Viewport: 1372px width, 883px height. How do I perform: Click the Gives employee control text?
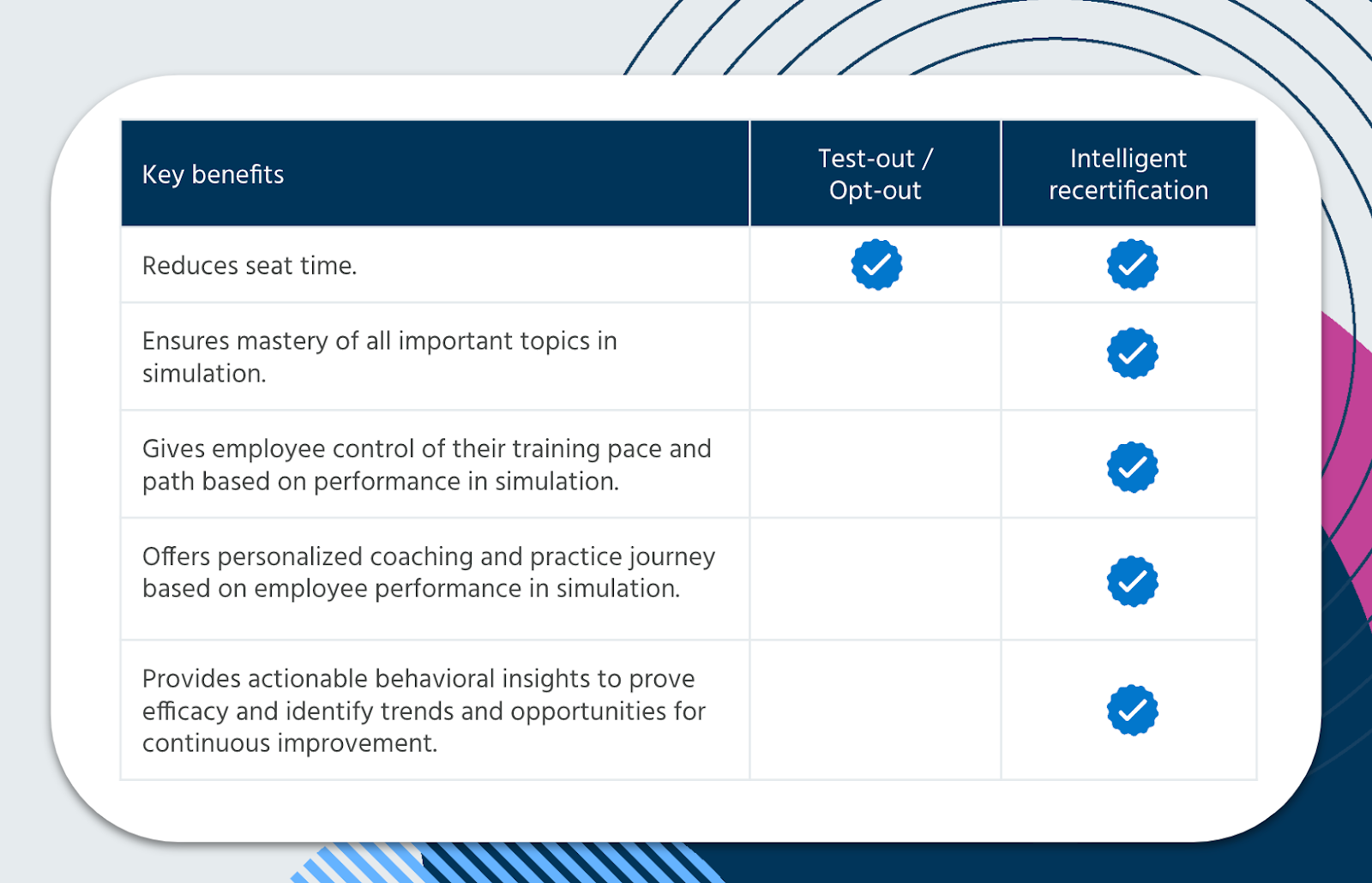pyautogui.click(x=427, y=465)
